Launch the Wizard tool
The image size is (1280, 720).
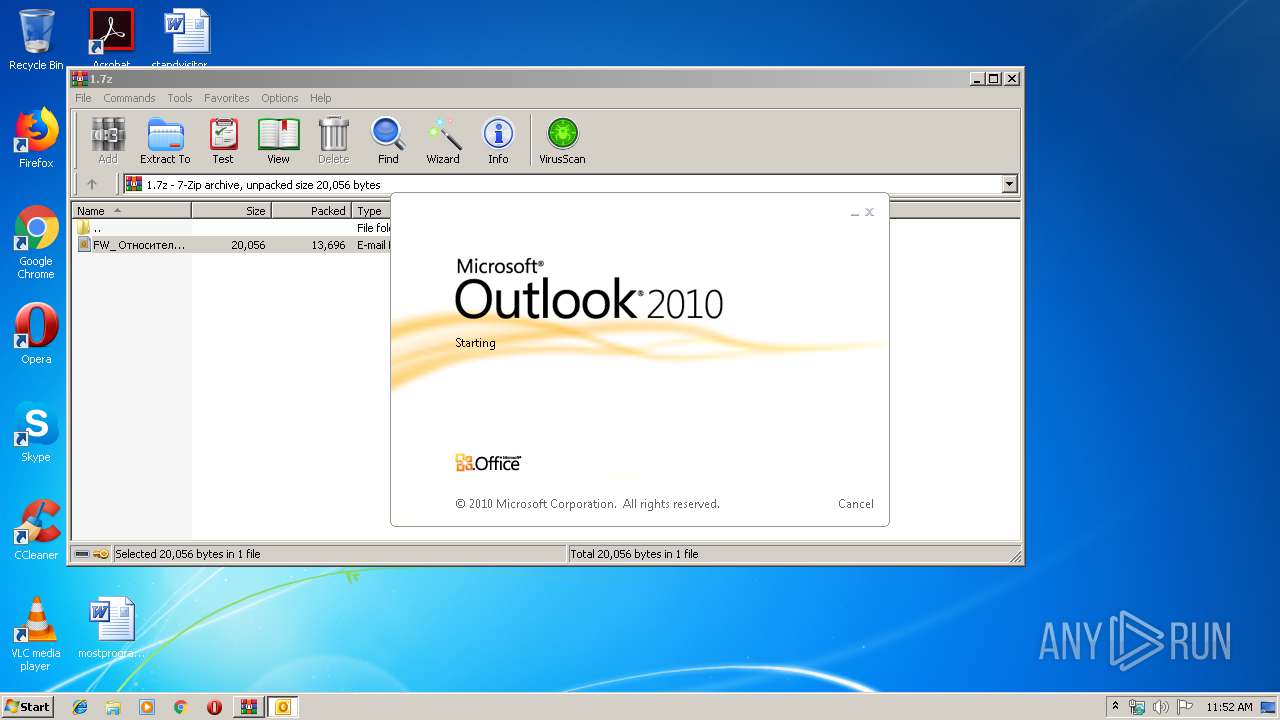tap(443, 140)
